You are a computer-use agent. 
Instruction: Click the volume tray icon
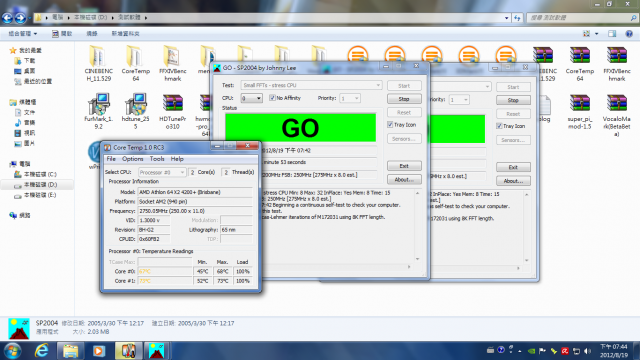click(x=587, y=351)
